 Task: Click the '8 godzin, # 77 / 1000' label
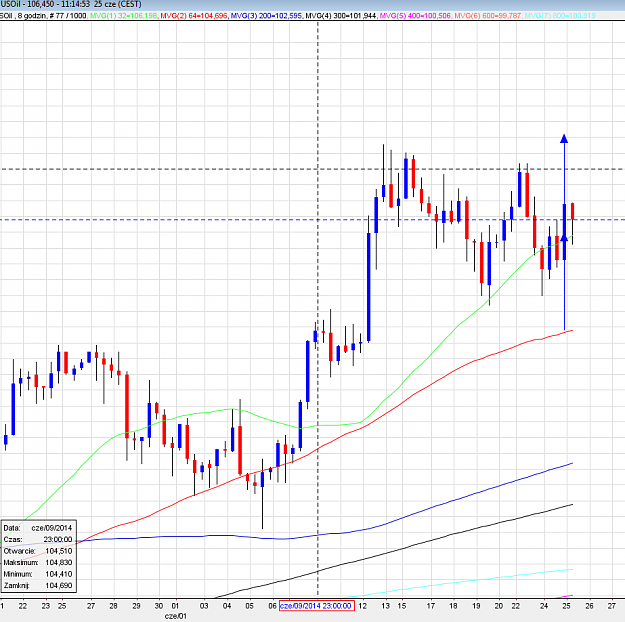[x=52, y=16]
